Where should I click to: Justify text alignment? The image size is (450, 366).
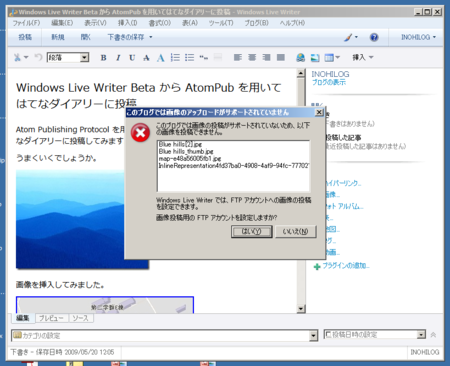[281, 57]
